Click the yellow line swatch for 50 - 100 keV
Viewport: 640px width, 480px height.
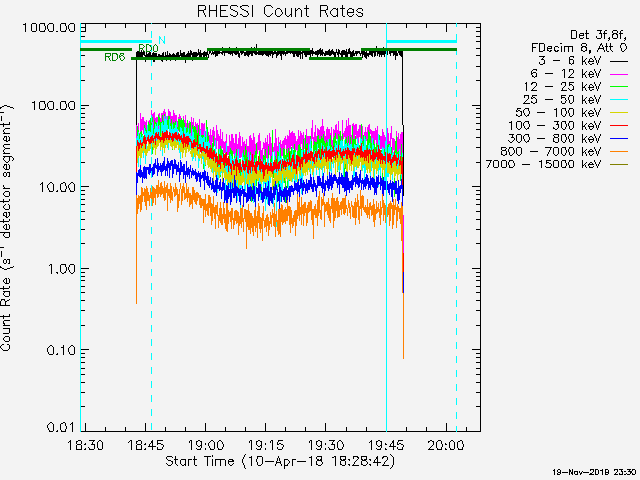[x=619, y=113]
